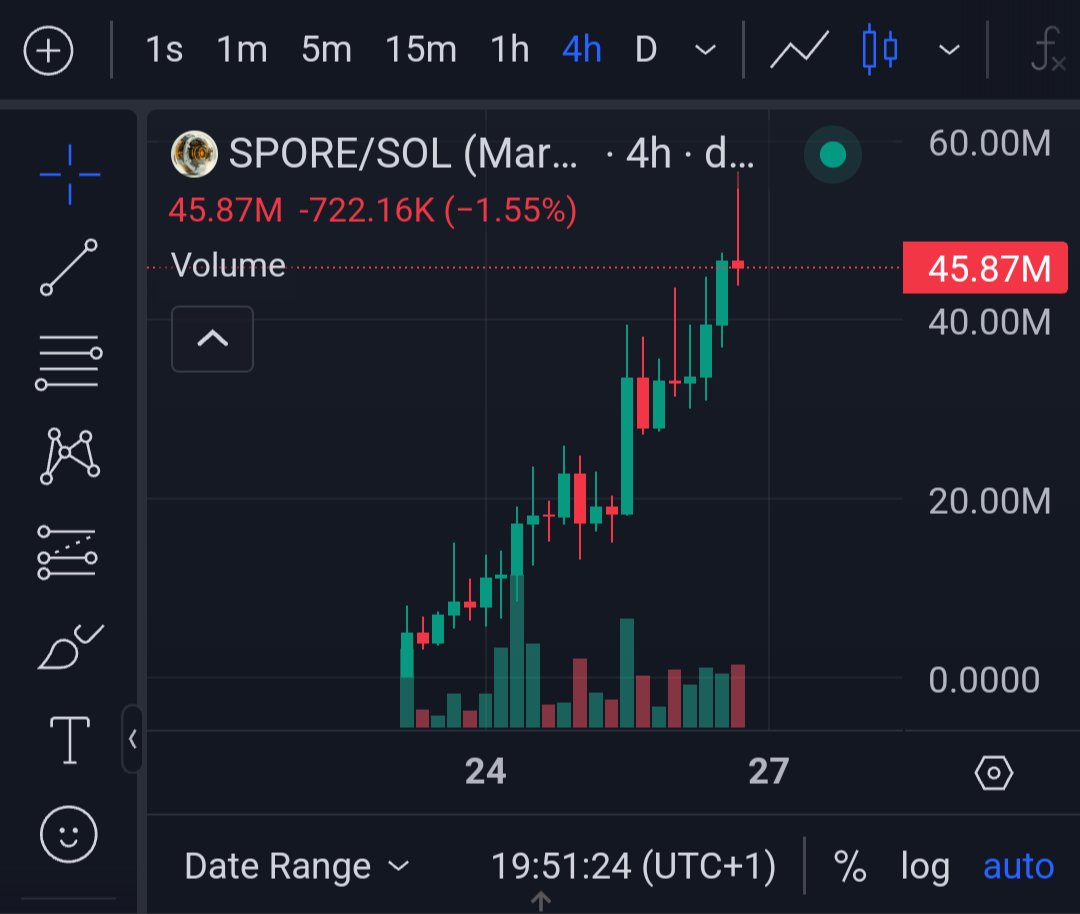This screenshot has width=1080, height=914.
Task: Open chart settings hexagon gear icon
Action: (993, 773)
